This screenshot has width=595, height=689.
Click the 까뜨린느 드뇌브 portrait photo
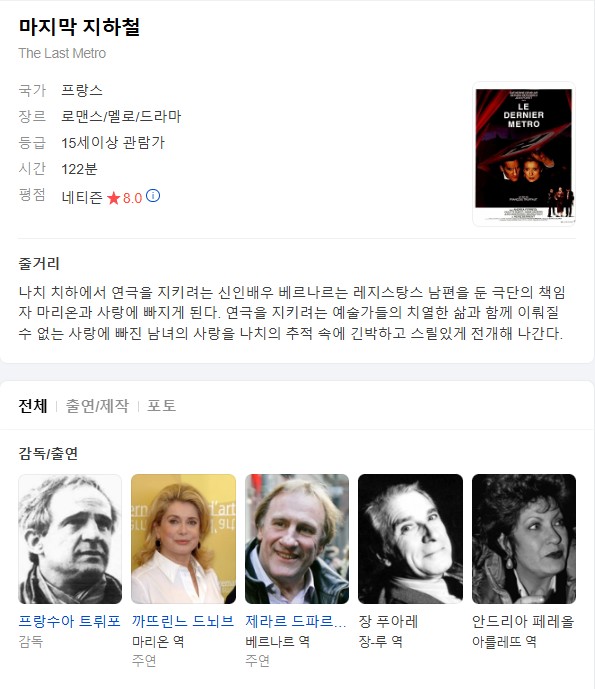183,539
